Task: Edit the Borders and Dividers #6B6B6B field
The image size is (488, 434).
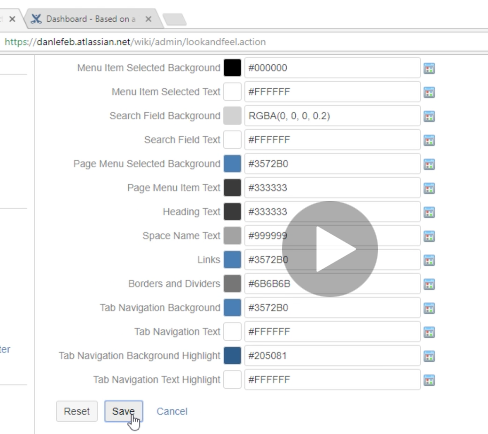Action: coord(332,284)
